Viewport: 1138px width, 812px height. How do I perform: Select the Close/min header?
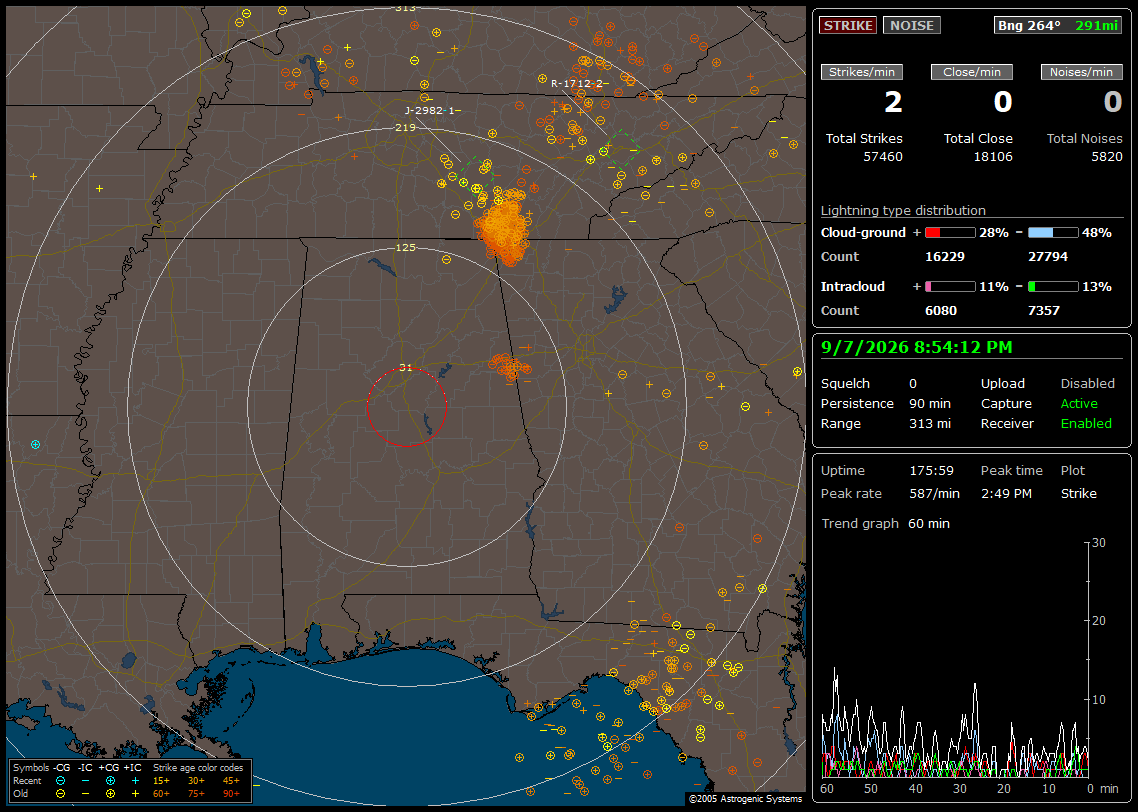[972, 72]
